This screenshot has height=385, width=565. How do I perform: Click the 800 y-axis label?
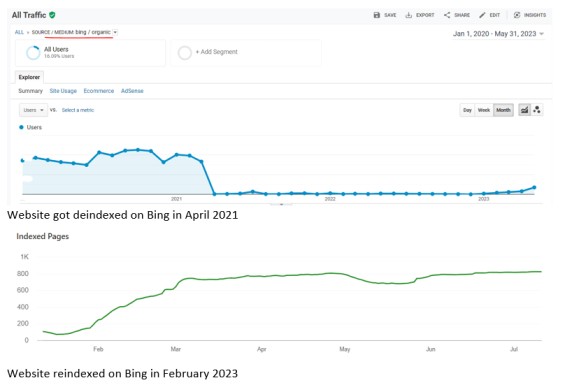(x=23, y=274)
